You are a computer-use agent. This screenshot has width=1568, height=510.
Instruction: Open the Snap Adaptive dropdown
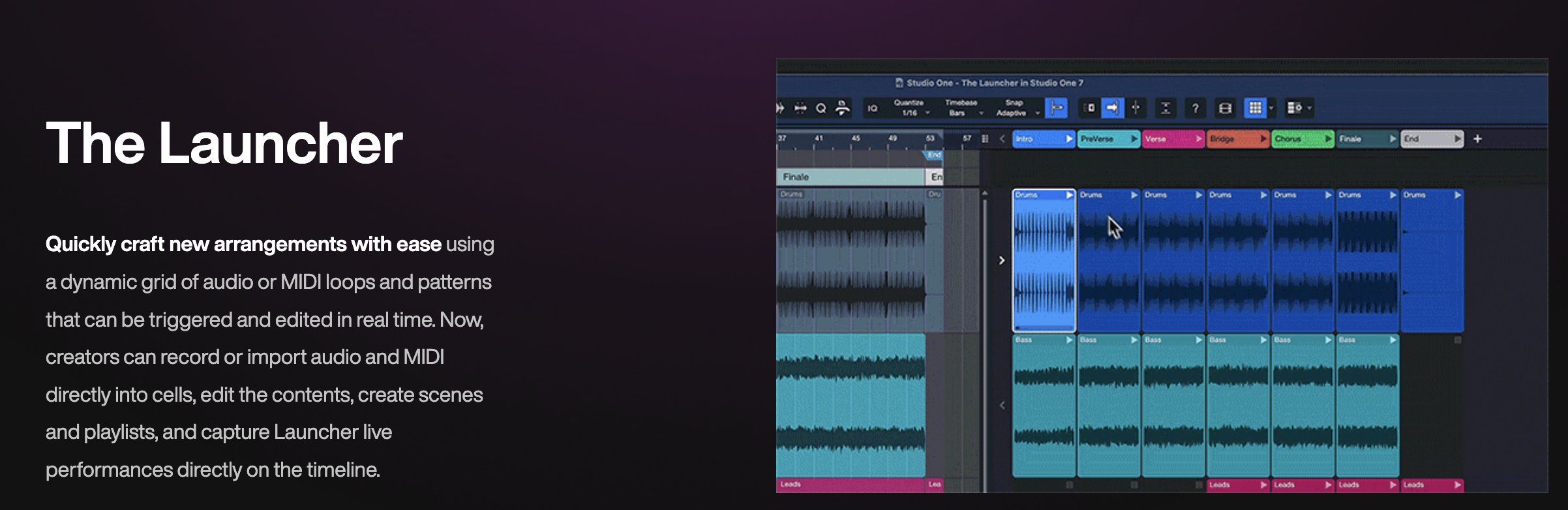pyautogui.click(x=1016, y=108)
